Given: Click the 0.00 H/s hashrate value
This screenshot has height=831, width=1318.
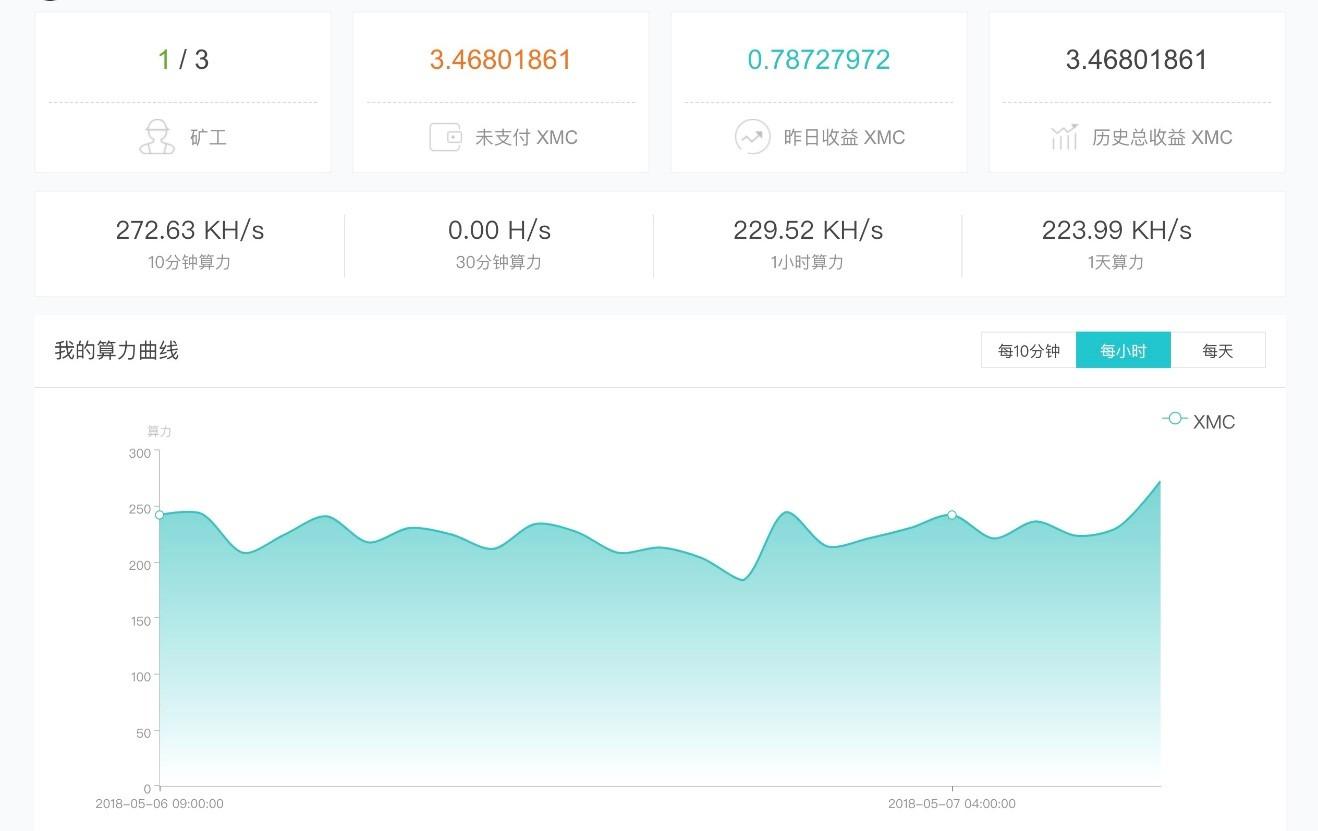Looking at the screenshot, I should coord(499,230).
